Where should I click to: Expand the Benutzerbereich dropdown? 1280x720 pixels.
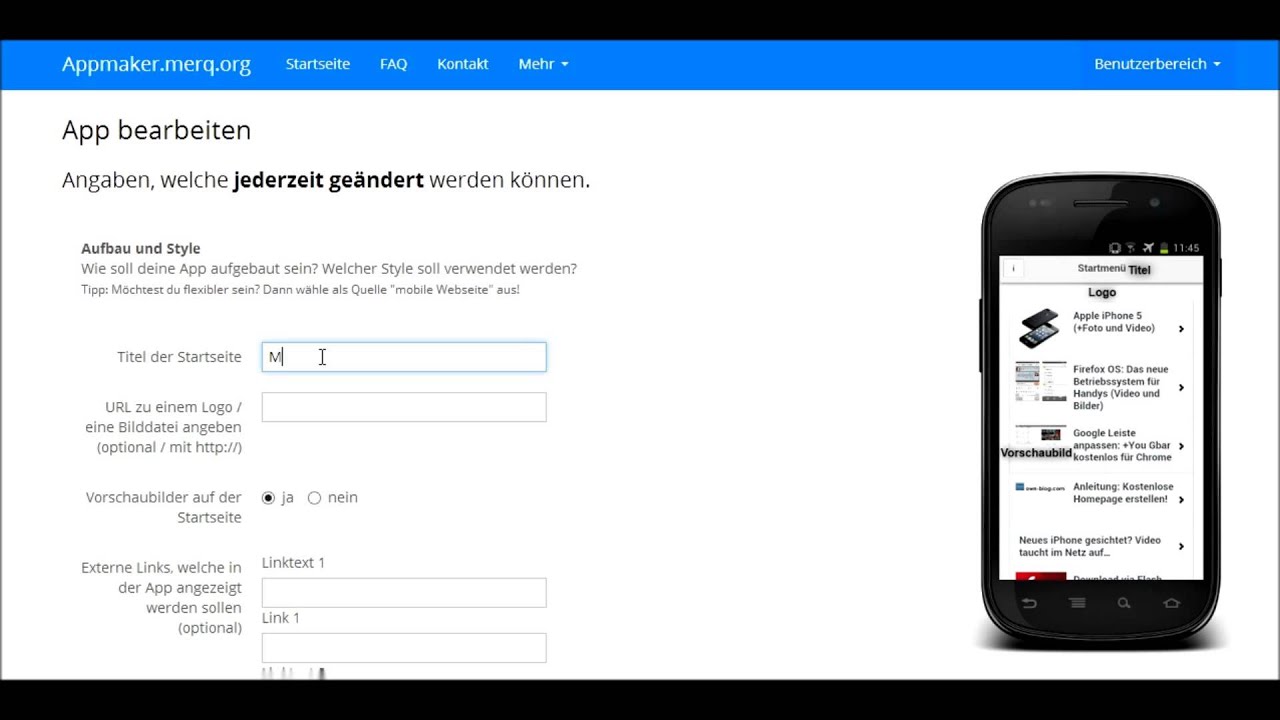tap(1157, 64)
